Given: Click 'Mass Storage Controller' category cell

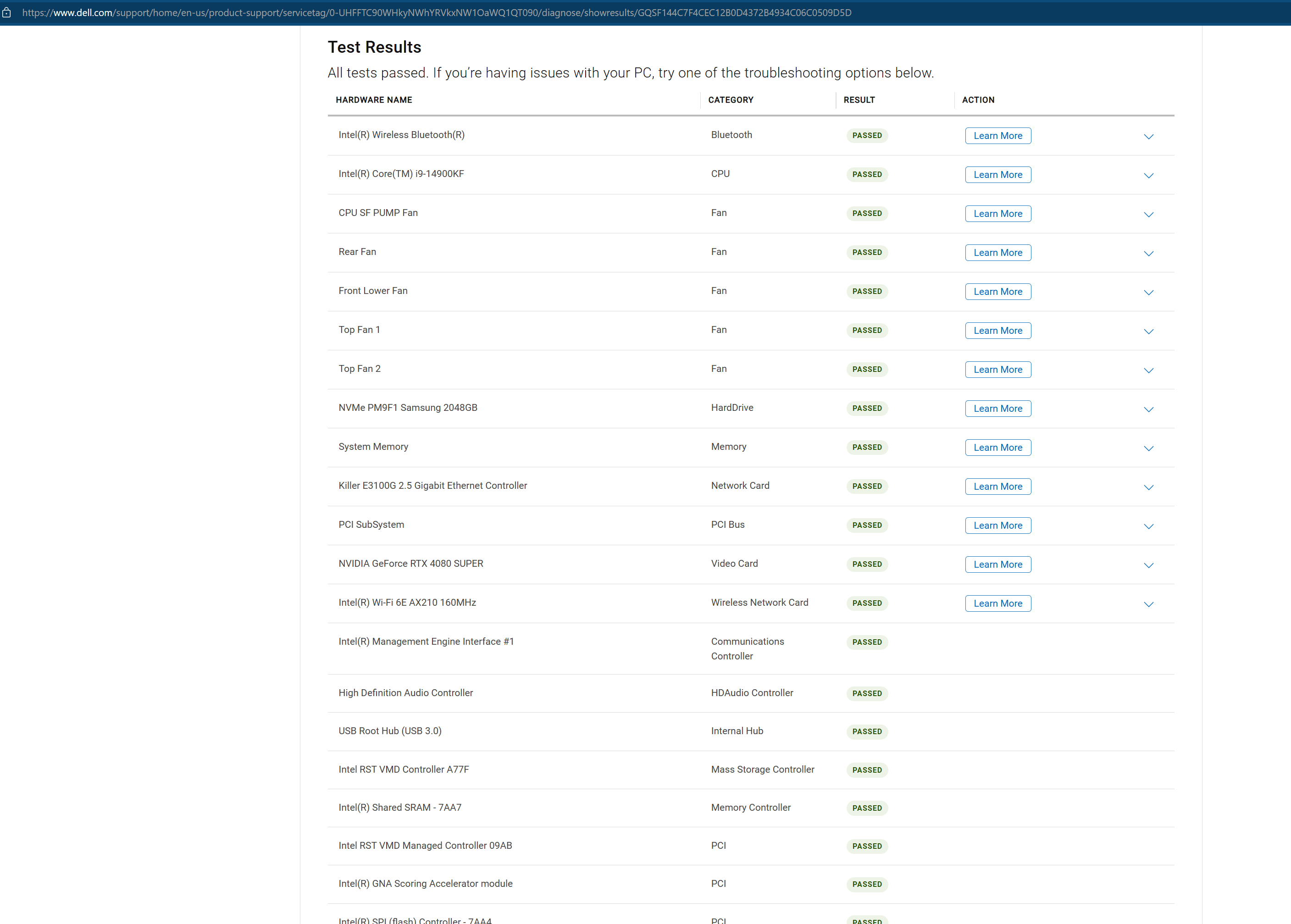Looking at the screenshot, I should pos(762,769).
